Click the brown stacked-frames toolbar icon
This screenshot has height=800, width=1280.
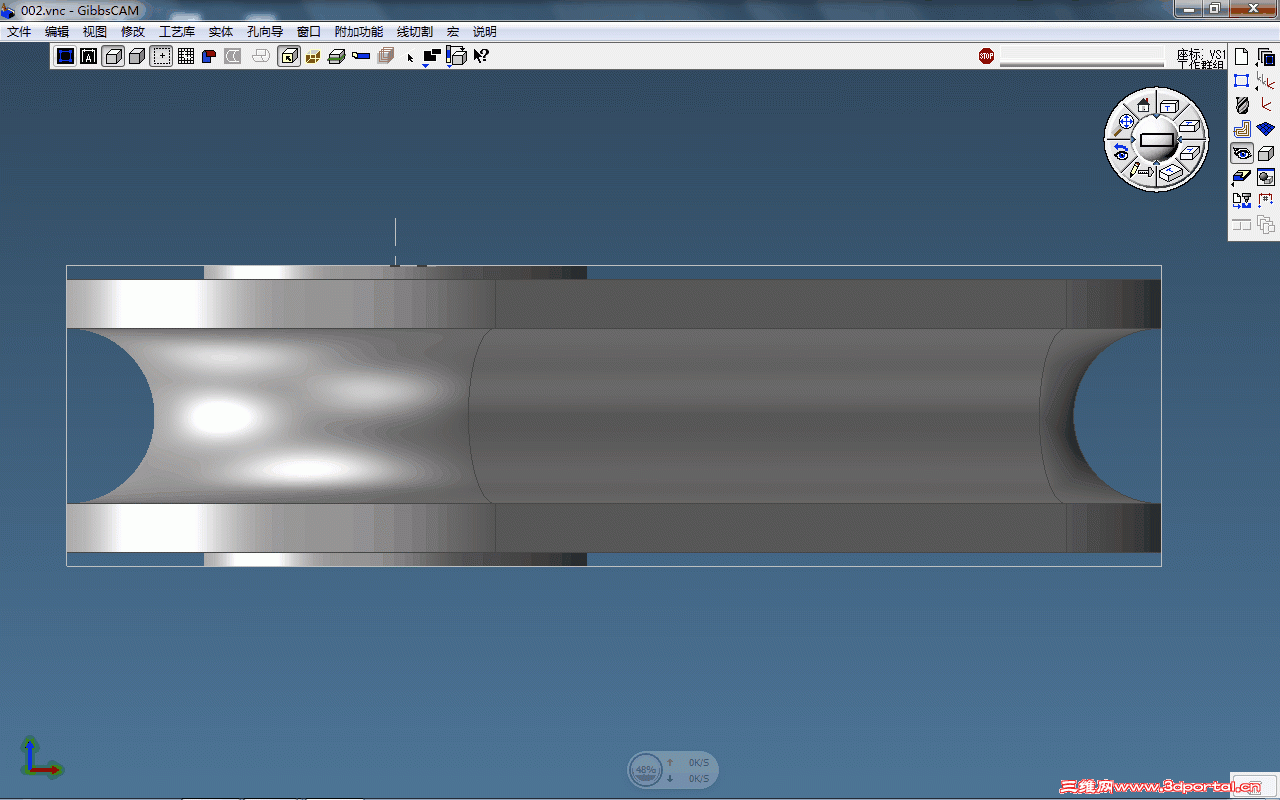[x=385, y=56]
